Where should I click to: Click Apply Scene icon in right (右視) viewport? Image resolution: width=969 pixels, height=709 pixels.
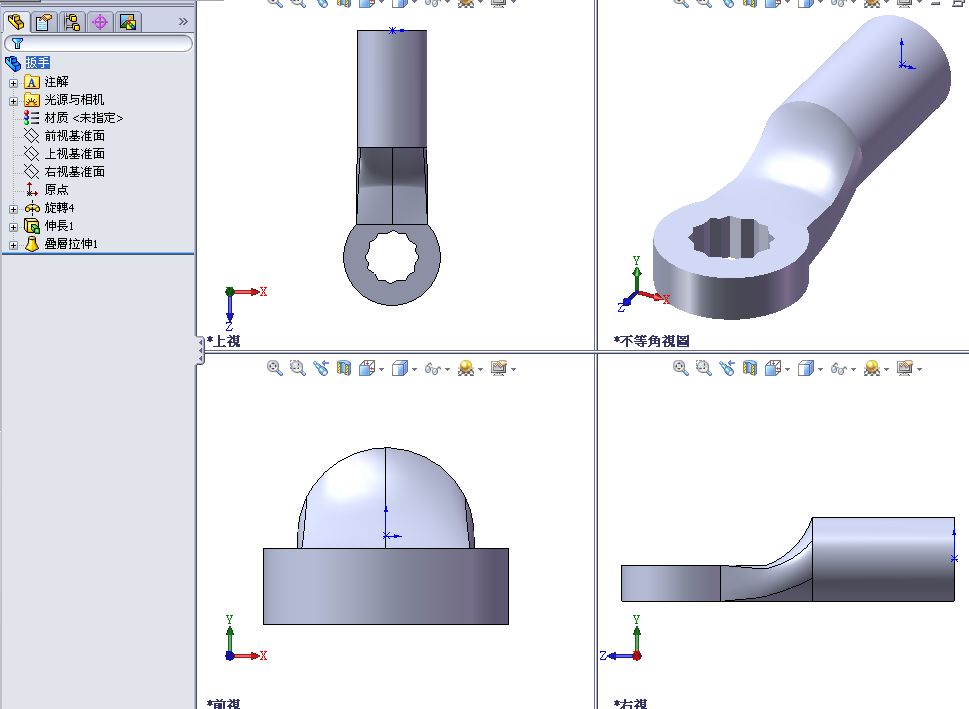pyautogui.click(x=871, y=368)
